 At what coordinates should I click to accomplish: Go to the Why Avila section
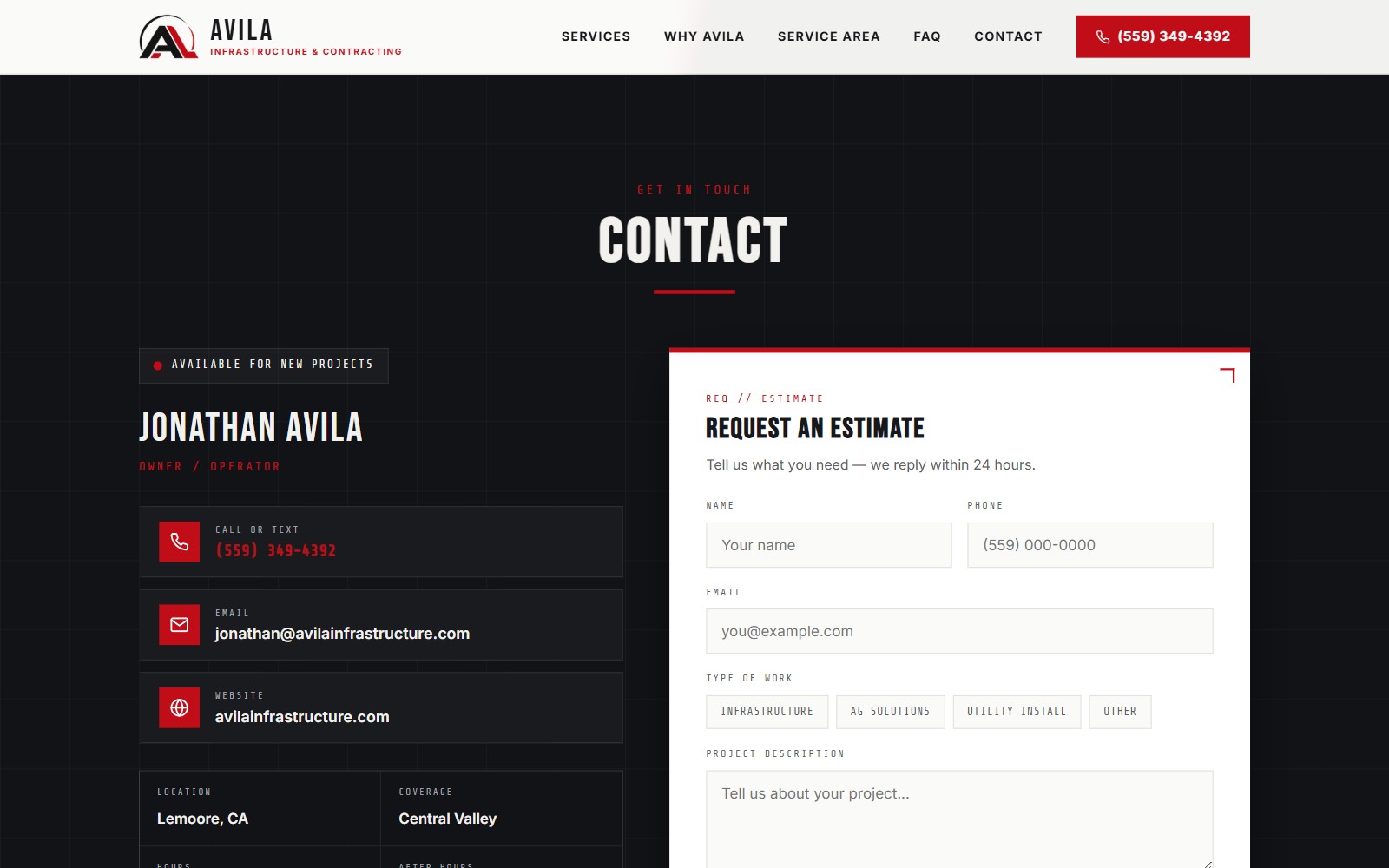point(704,36)
